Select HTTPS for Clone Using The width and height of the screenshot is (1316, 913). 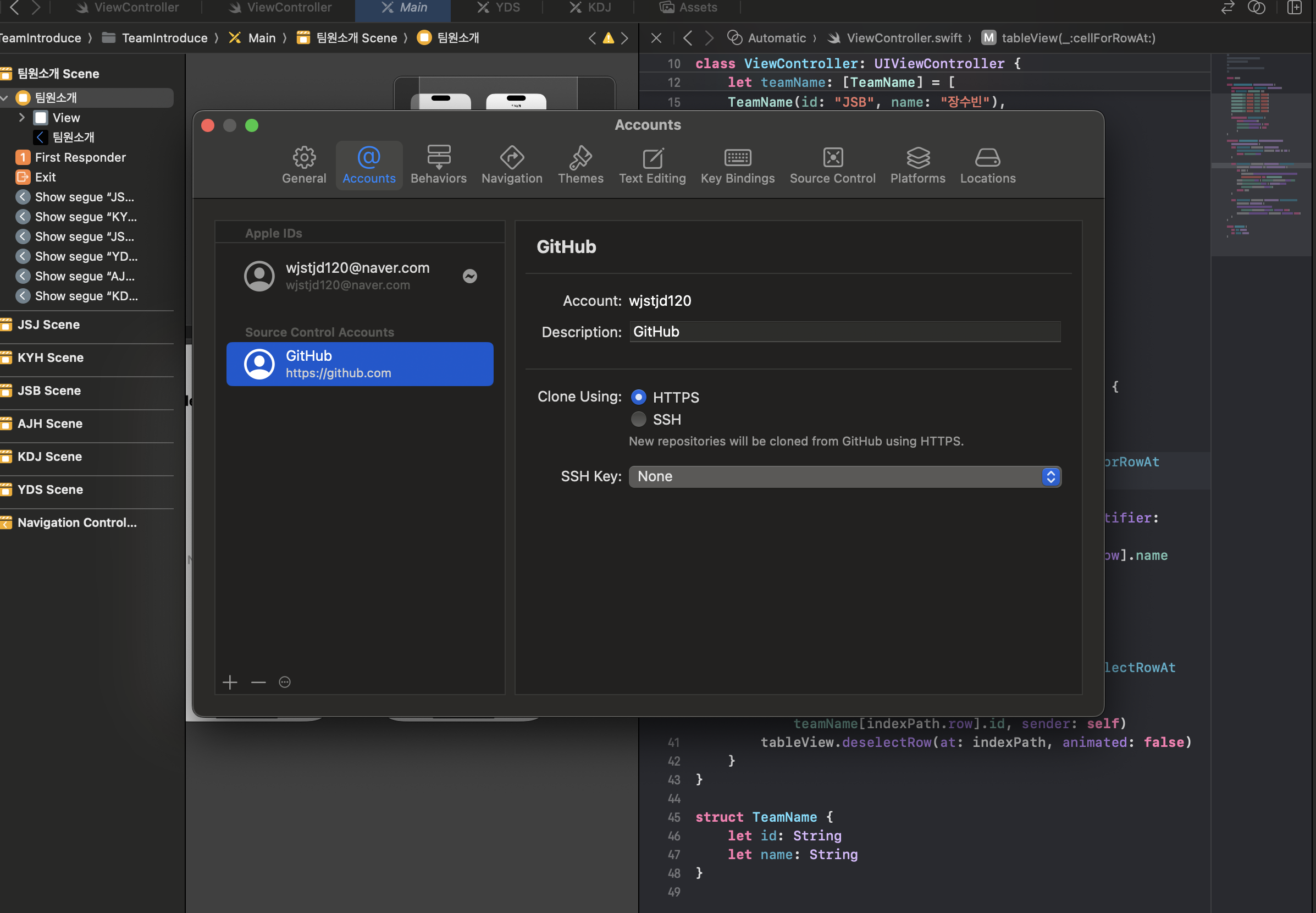[639, 397]
